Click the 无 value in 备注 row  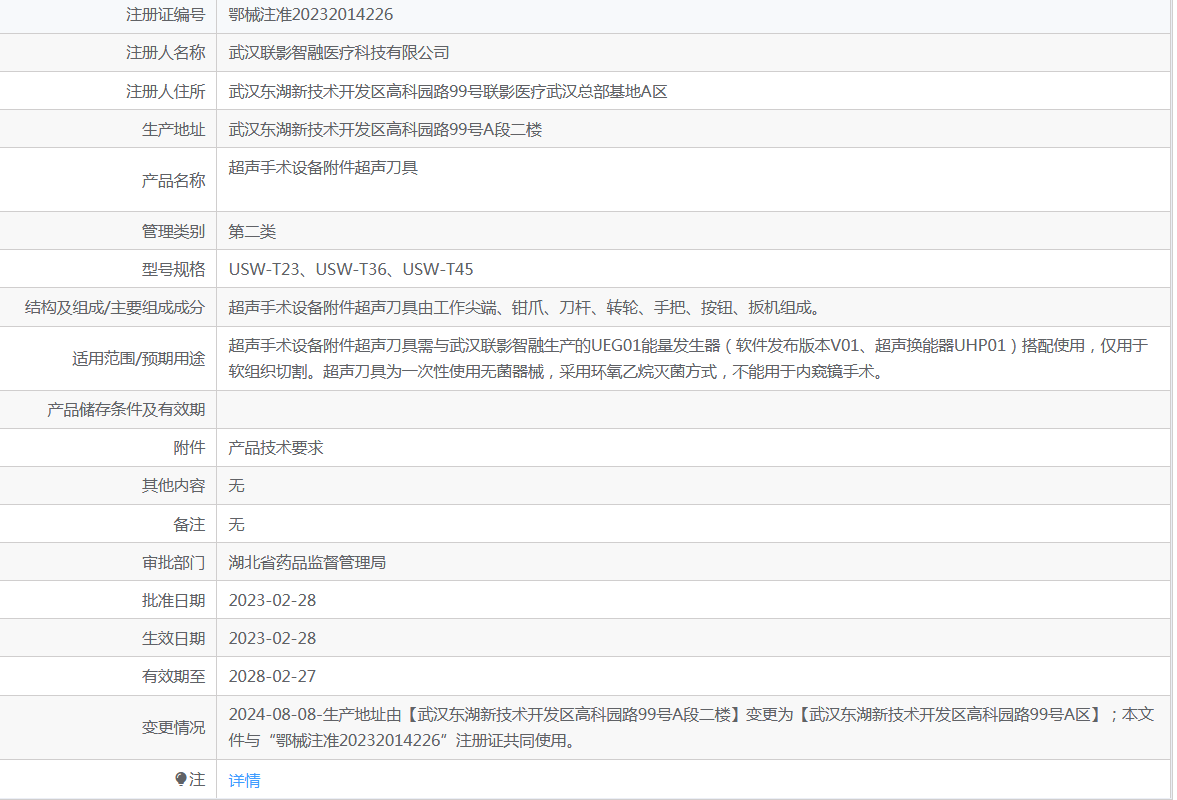coord(236,525)
